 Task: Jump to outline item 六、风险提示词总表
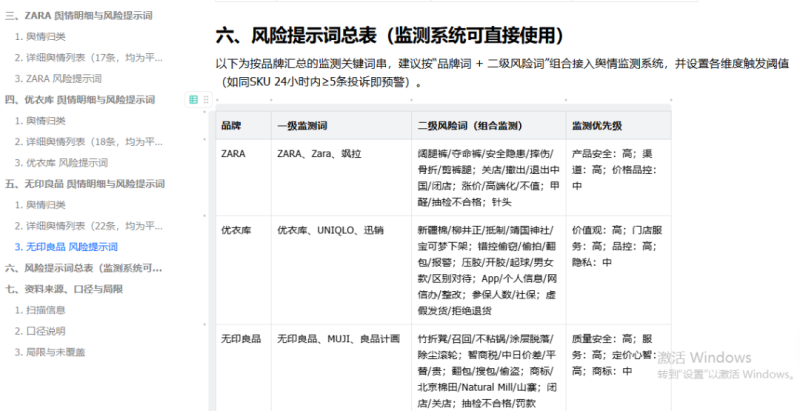84,268
